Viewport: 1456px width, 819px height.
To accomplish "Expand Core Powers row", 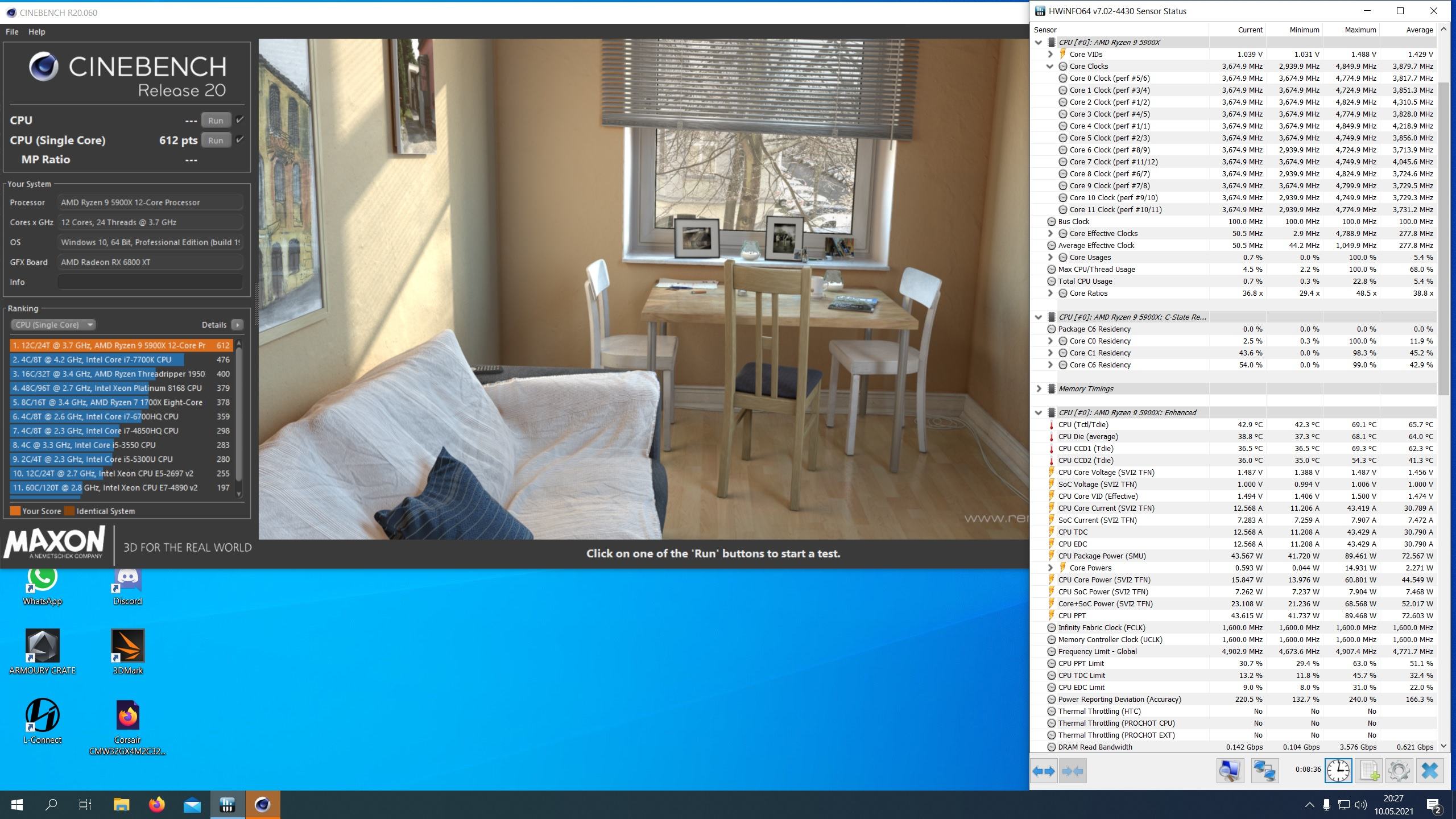I will click(1050, 568).
